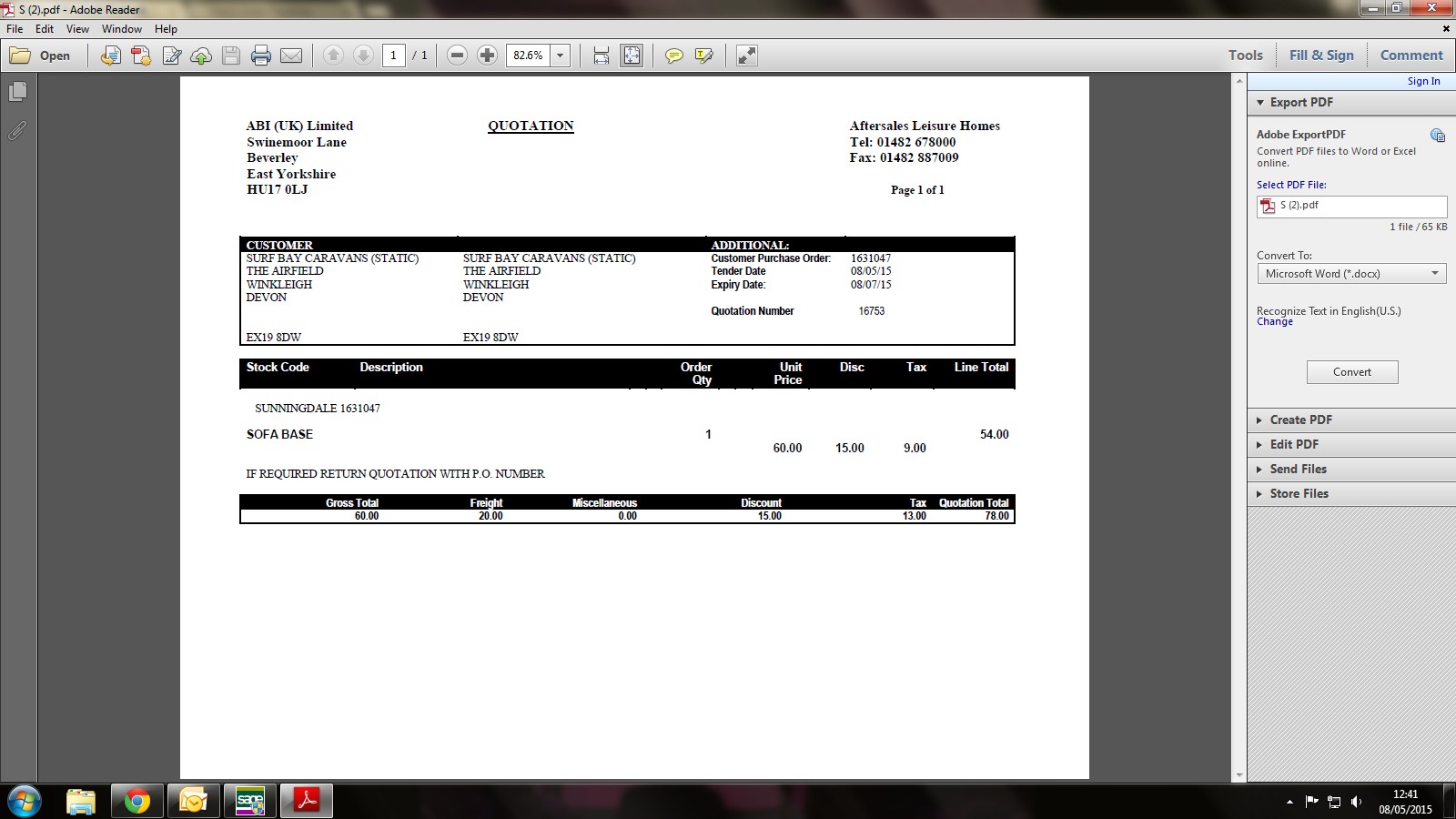Click the Quotation Number value 16753
The width and height of the screenshot is (1456, 819).
point(872,311)
